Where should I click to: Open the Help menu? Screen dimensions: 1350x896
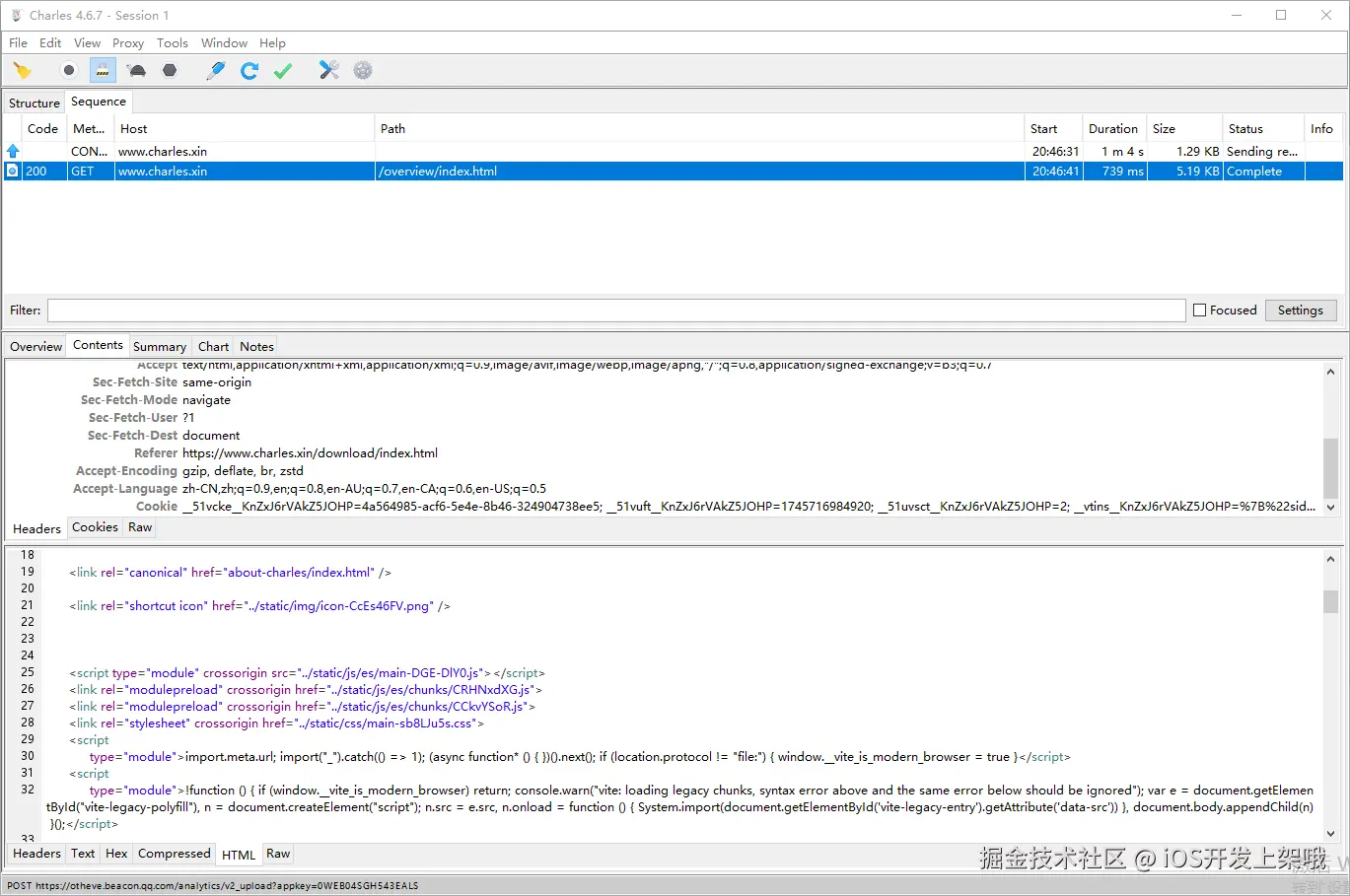point(272,42)
